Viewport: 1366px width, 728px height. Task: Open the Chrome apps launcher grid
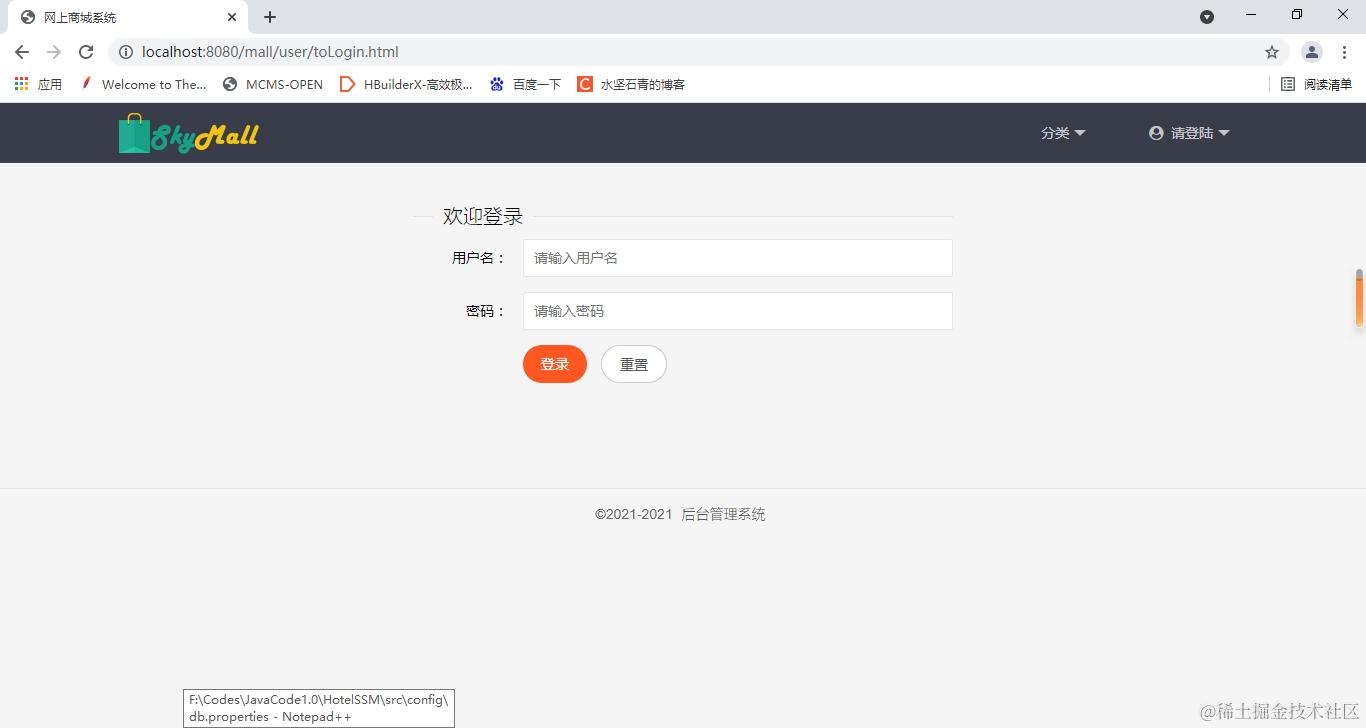pos(20,84)
